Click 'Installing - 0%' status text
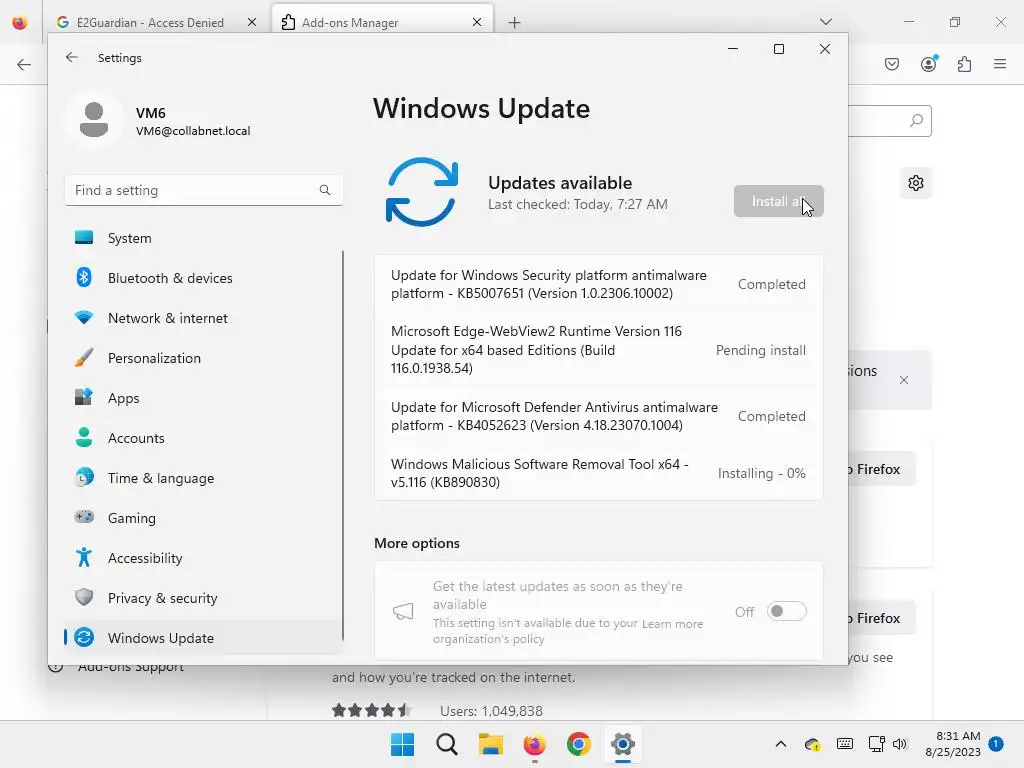Viewport: 1024px width, 768px height. [x=761, y=473]
